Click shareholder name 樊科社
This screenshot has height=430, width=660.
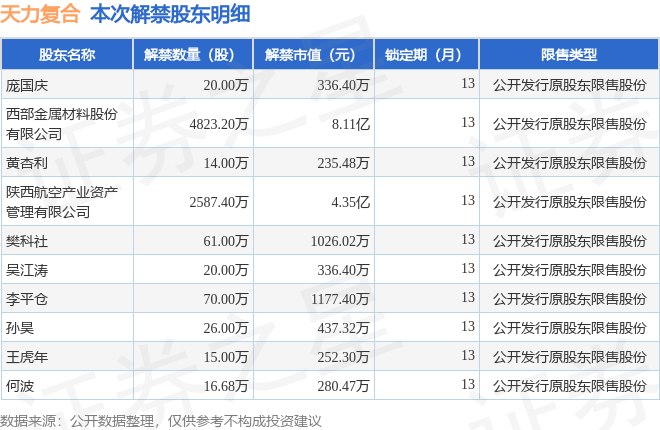[x=27, y=241]
